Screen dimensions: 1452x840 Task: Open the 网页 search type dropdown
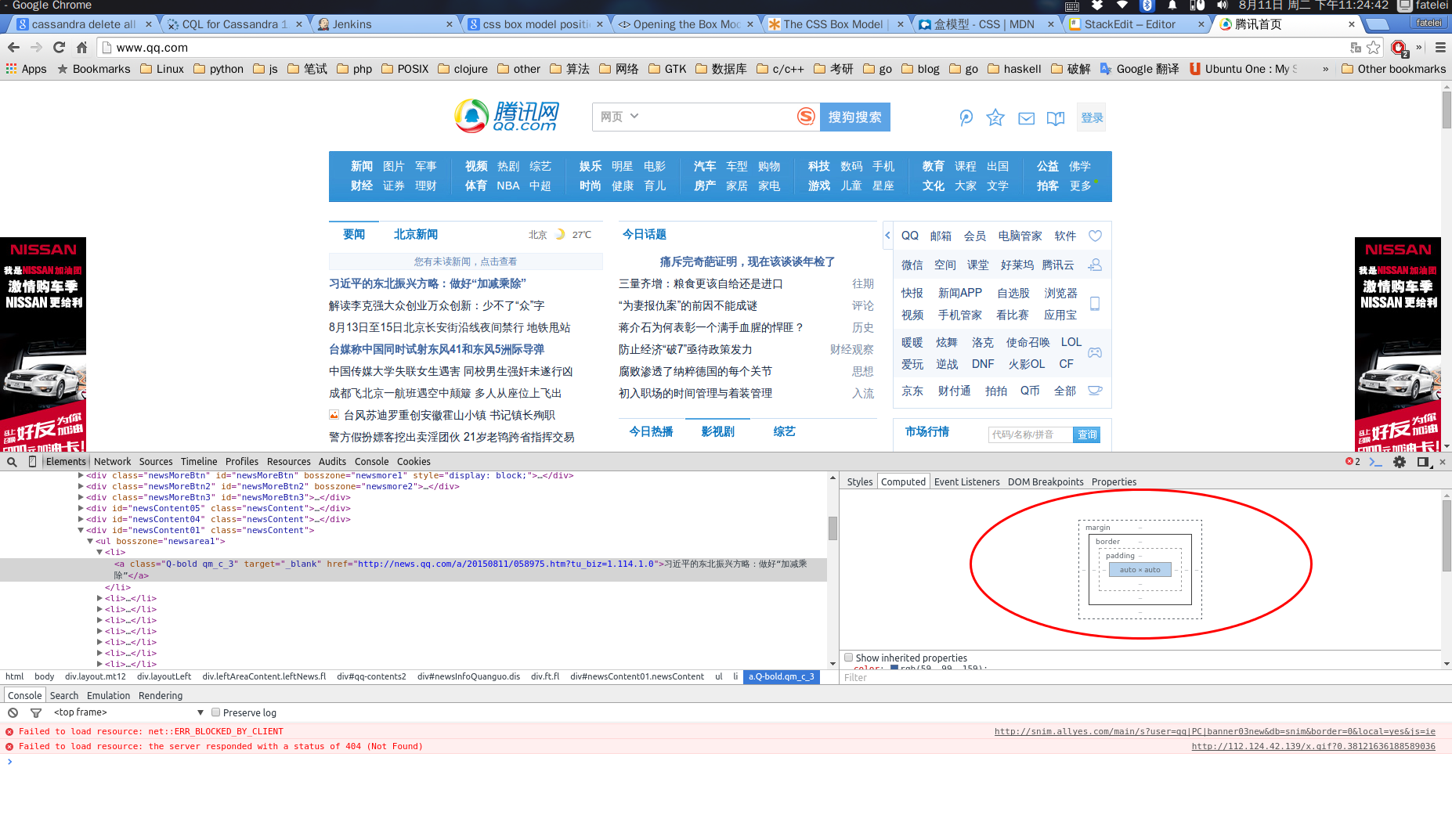point(620,117)
